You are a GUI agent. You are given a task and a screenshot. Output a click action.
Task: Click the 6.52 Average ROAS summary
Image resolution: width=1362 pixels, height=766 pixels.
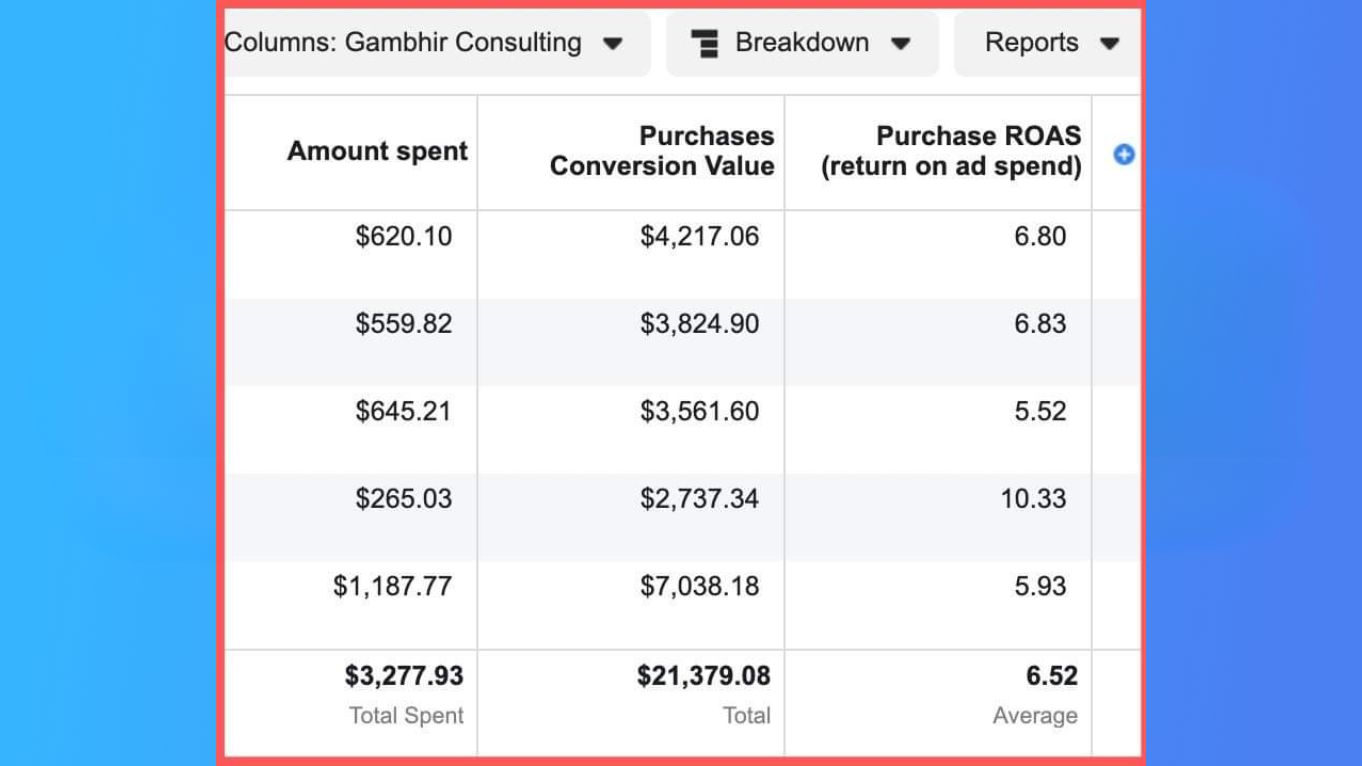[1051, 677]
